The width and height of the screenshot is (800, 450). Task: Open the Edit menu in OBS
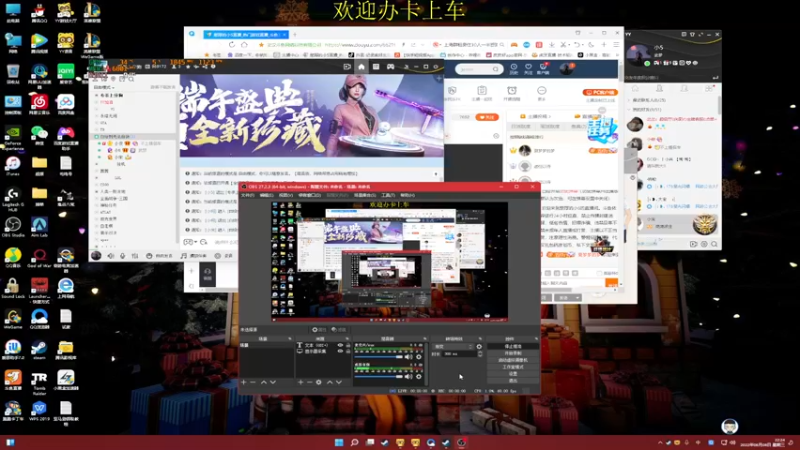click(x=266, y=195)
